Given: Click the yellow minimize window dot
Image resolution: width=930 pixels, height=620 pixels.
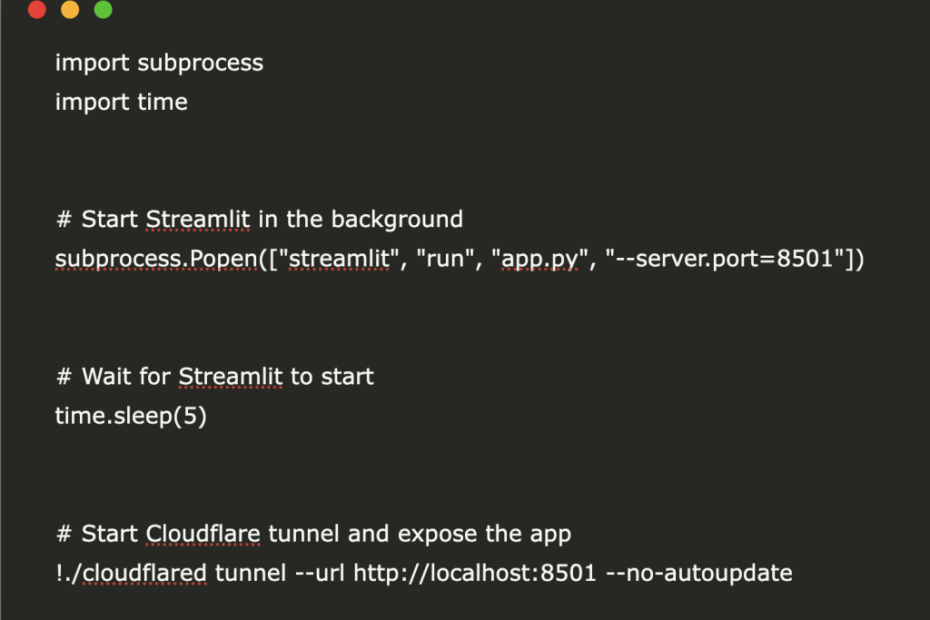Looking at the screenshot, I should [70, 9].
